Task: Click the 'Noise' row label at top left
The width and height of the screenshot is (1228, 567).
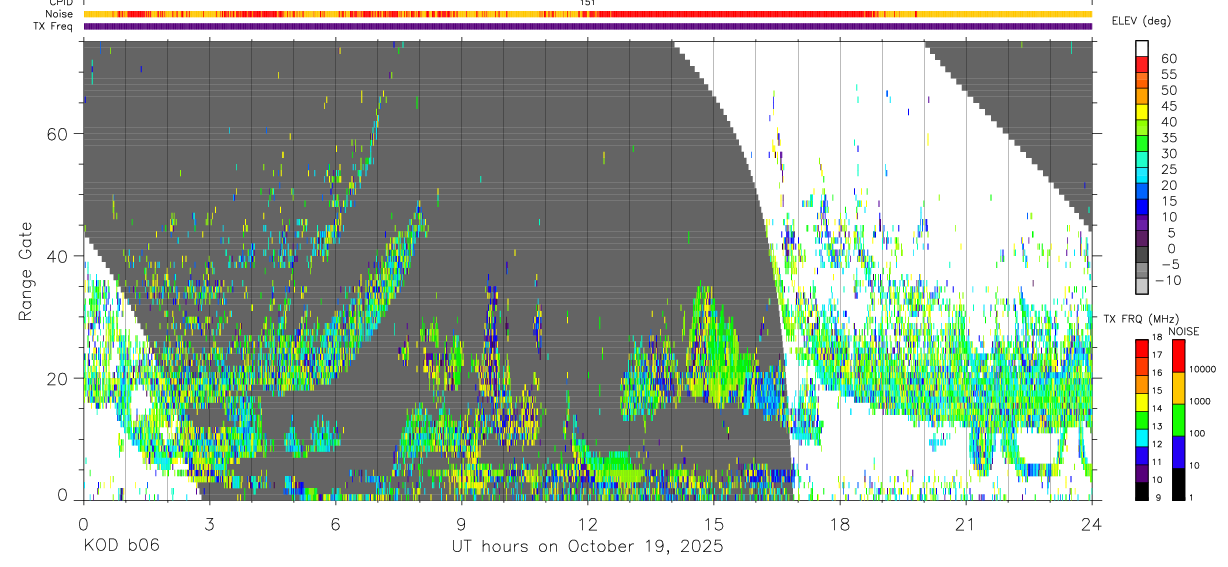Action: tap(60, 14)
